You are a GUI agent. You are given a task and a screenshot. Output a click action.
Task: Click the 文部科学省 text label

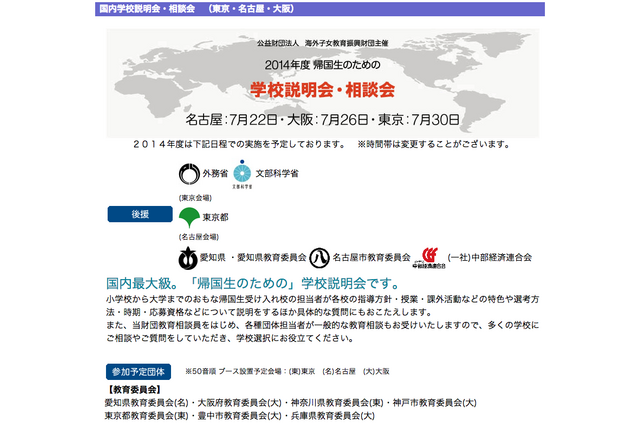[277, 173]
